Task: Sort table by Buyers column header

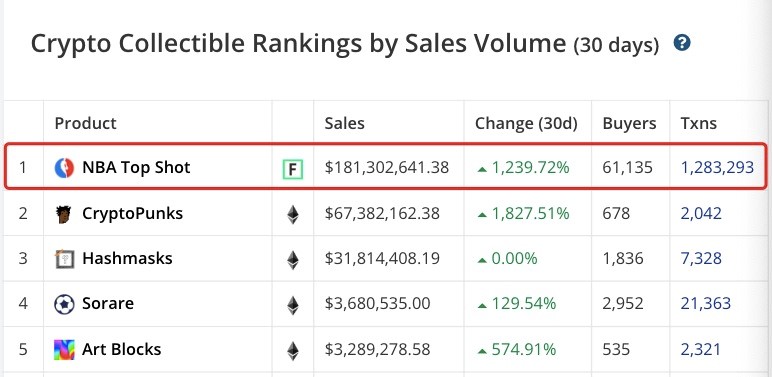Action: [x=629, y=124]
